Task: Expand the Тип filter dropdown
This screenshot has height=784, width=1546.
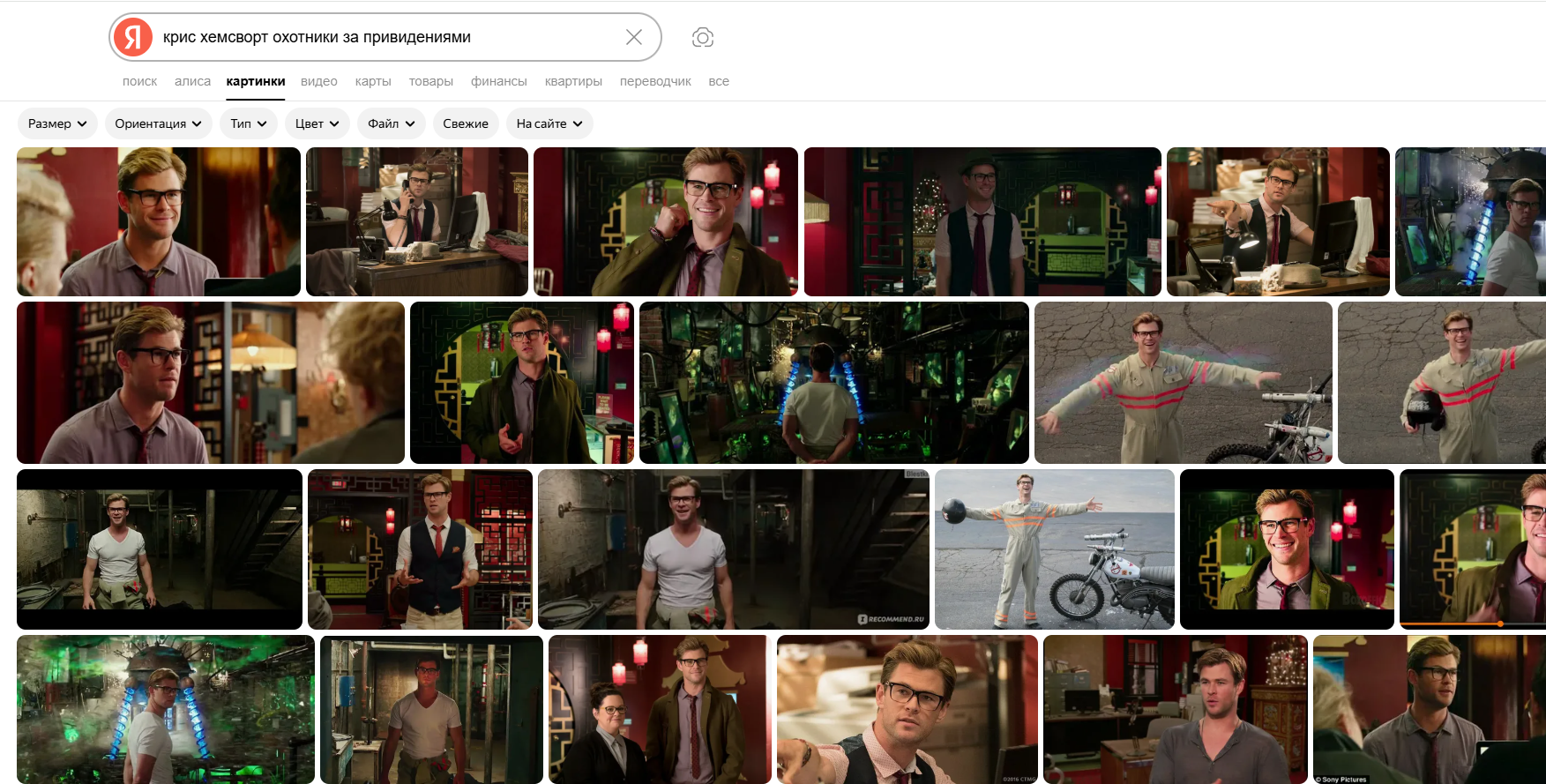Action: 249,123
